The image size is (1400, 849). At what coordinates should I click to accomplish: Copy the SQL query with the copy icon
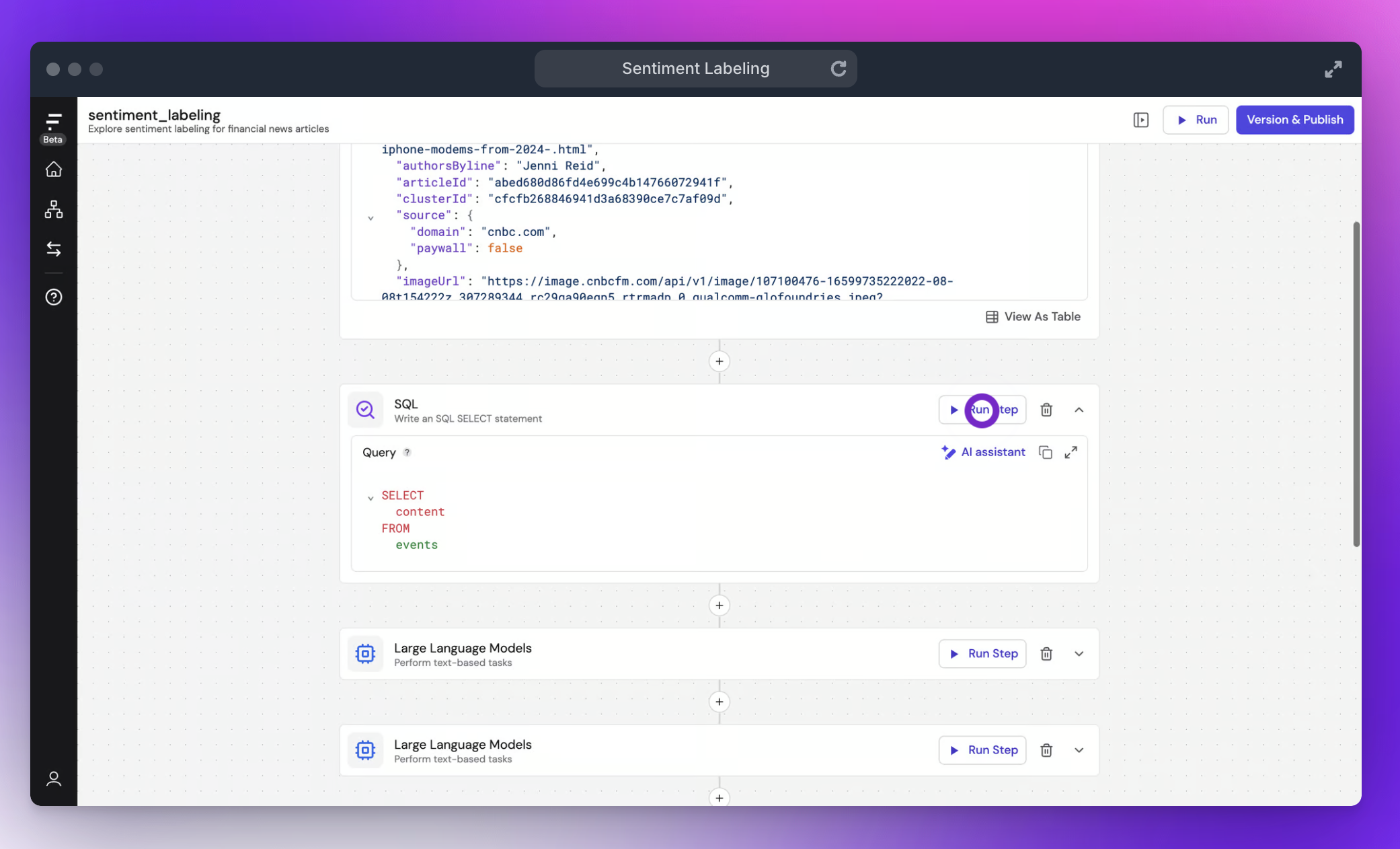point(1045,452)
